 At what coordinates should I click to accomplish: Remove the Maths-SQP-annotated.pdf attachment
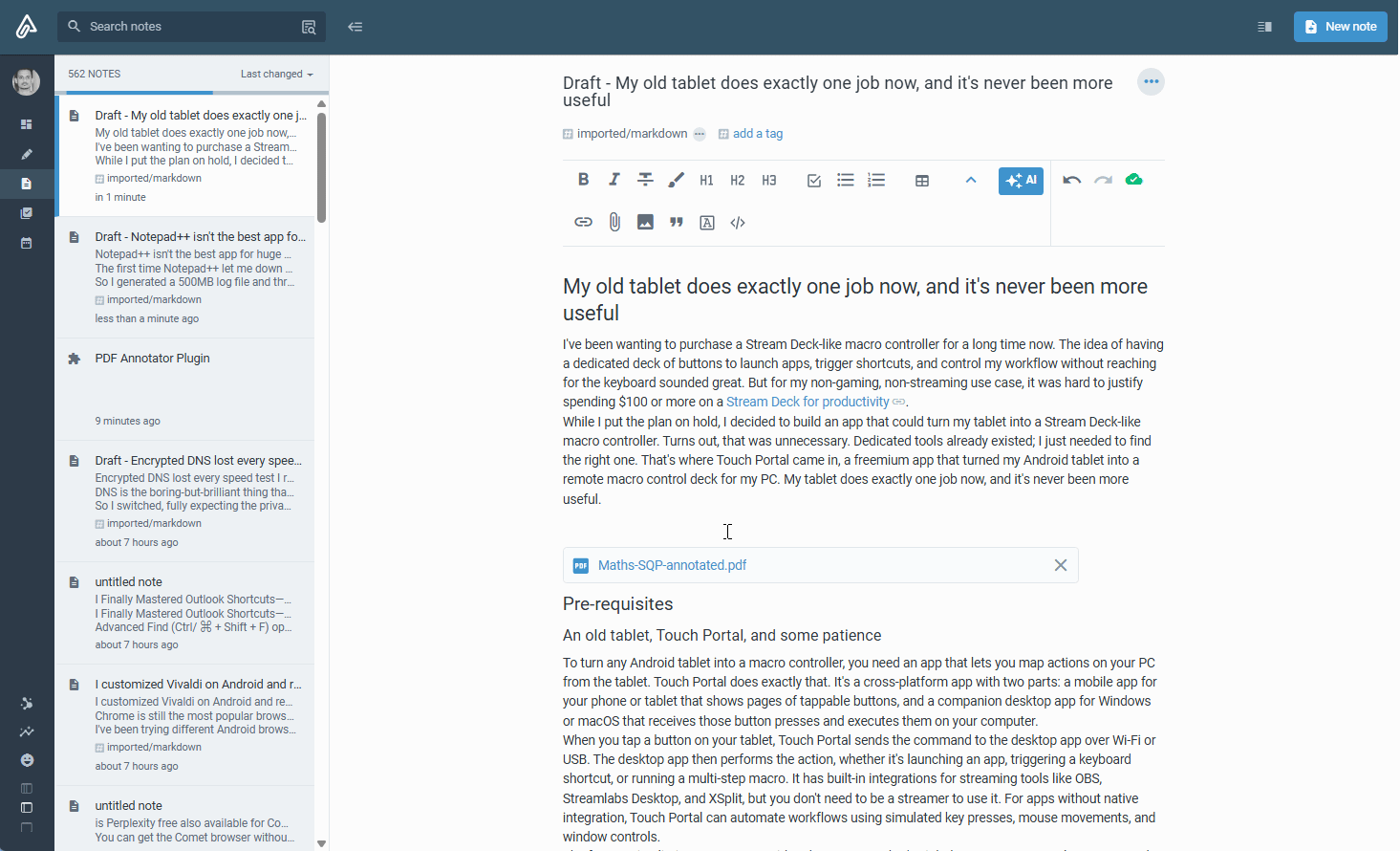click(x=1061, y=565)
